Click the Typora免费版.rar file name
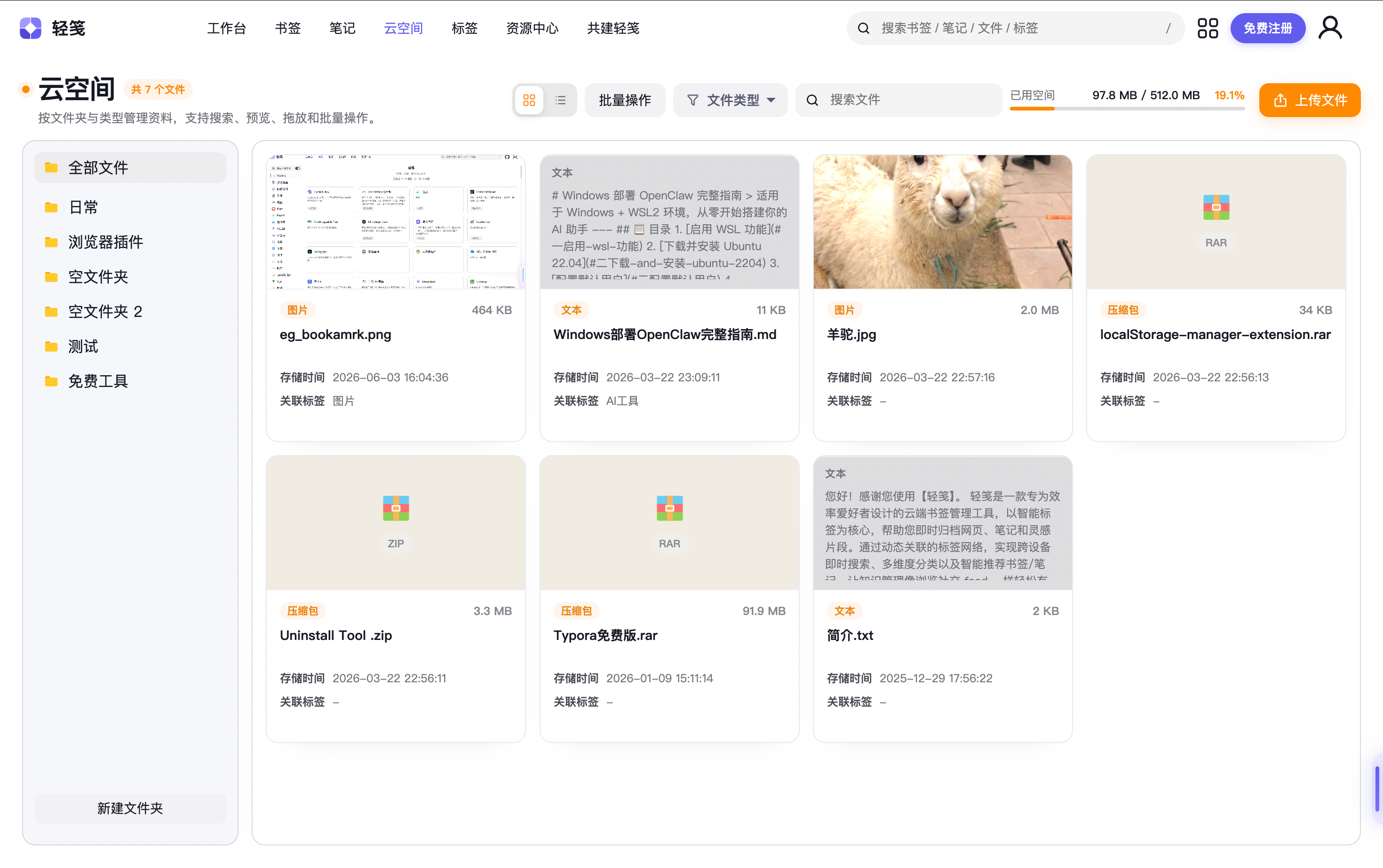1383x868 pixels. (x=605, y=636)
